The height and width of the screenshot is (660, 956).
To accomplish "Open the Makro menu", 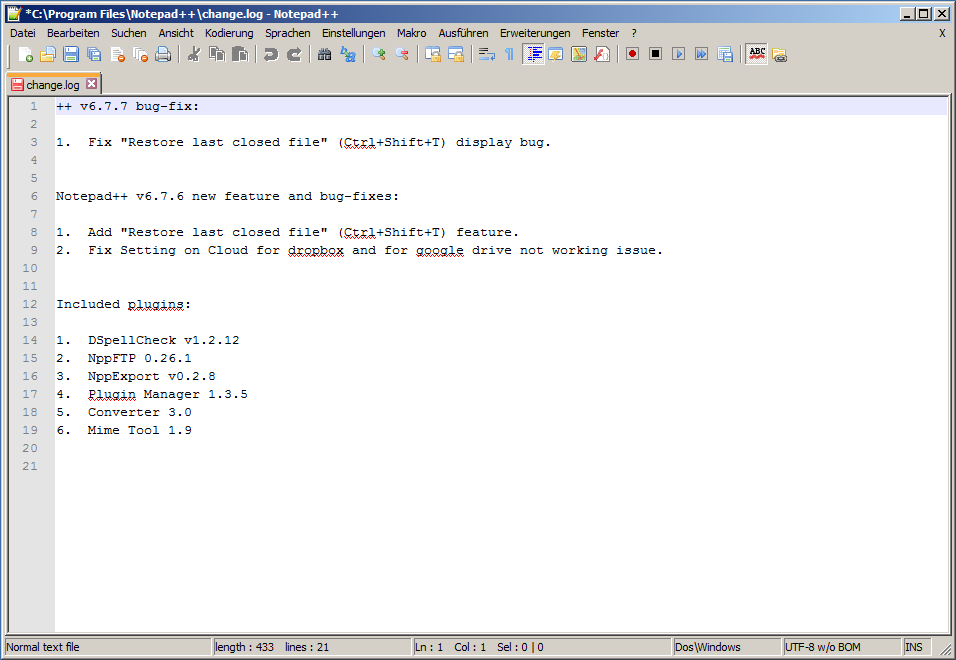I will 411,33.
